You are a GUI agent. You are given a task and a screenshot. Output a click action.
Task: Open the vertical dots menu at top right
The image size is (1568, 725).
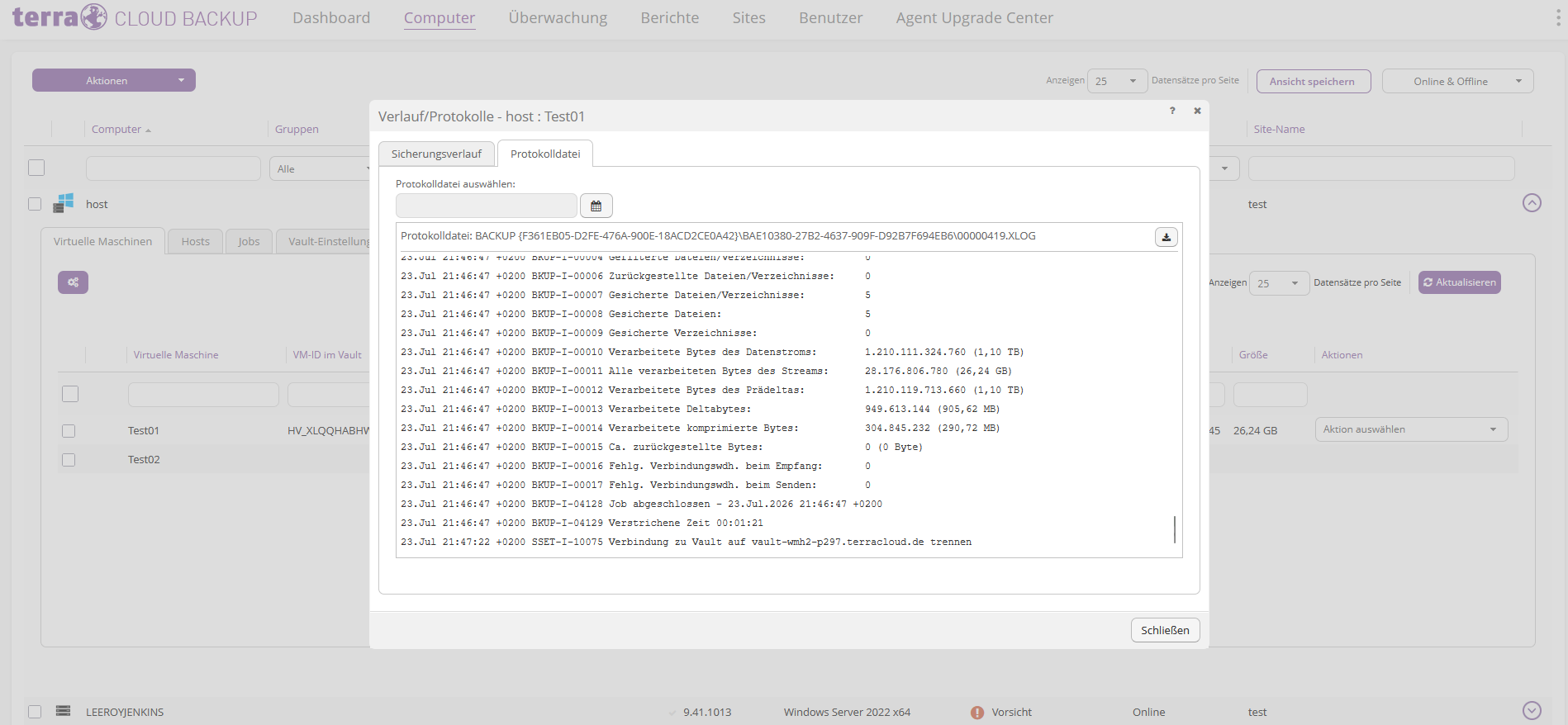[1557, 17]
